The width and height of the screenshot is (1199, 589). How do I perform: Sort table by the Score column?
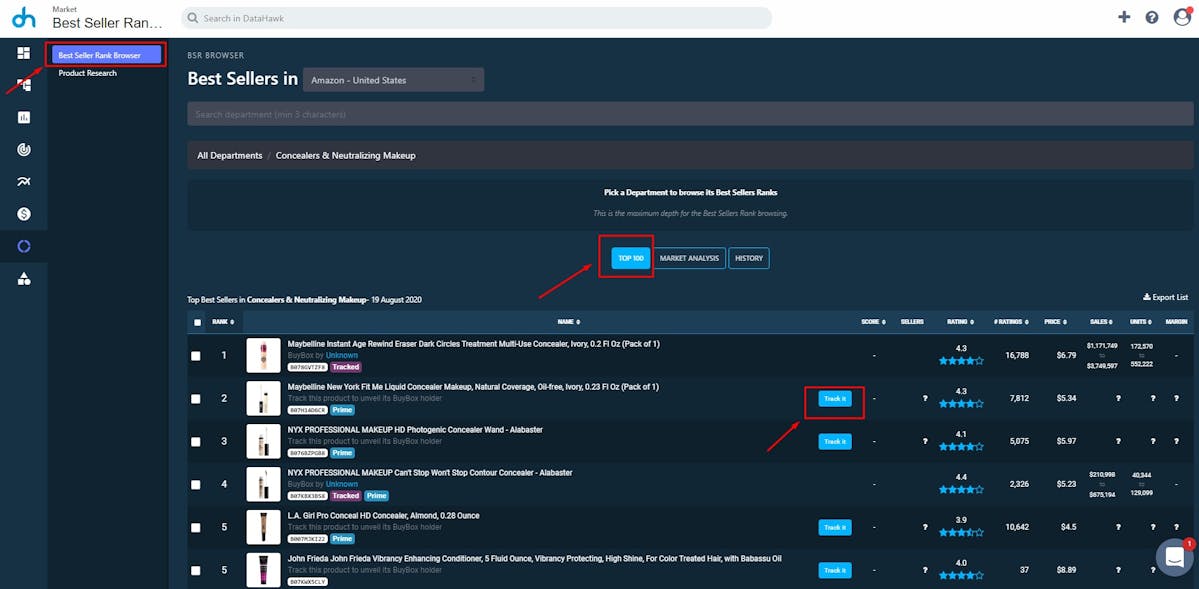pos(873,322)
